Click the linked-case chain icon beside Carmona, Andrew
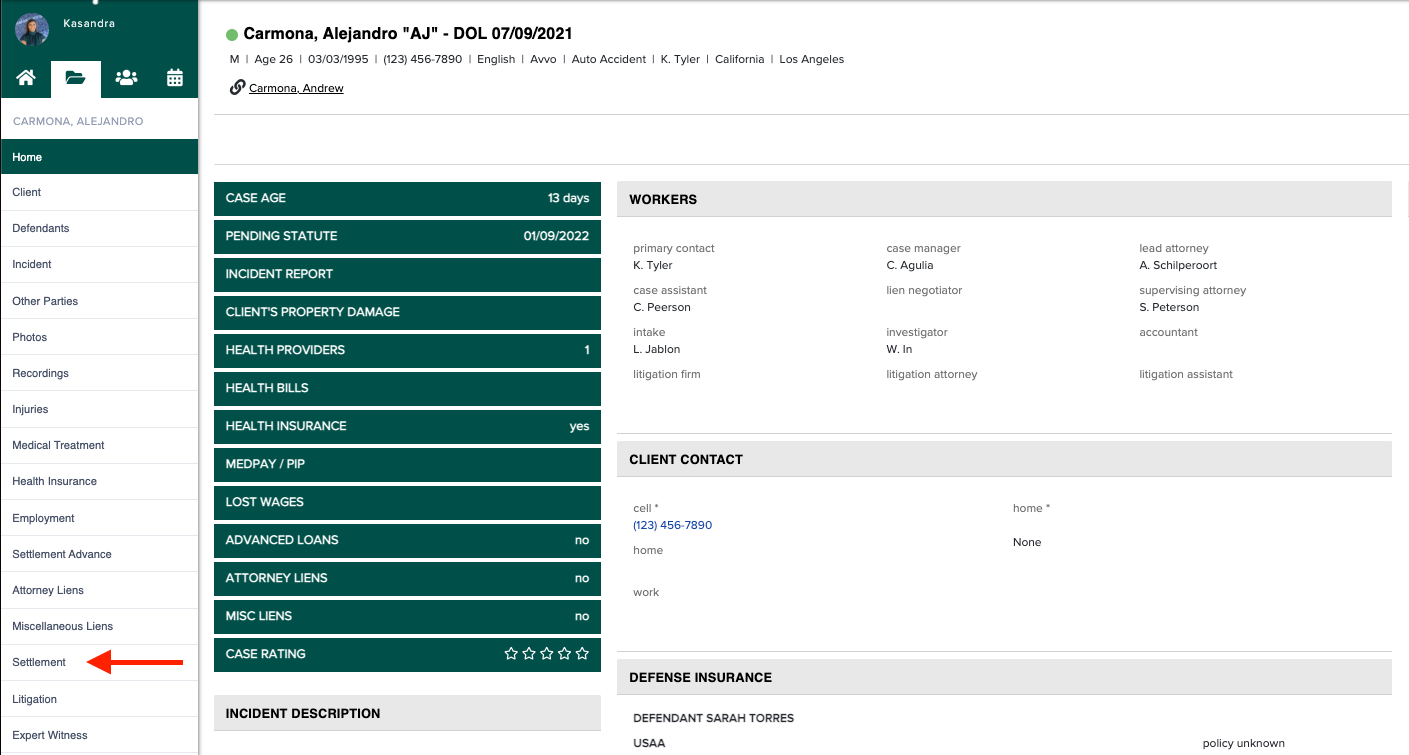The image size is (1409, 755). [x=236, y=87]
